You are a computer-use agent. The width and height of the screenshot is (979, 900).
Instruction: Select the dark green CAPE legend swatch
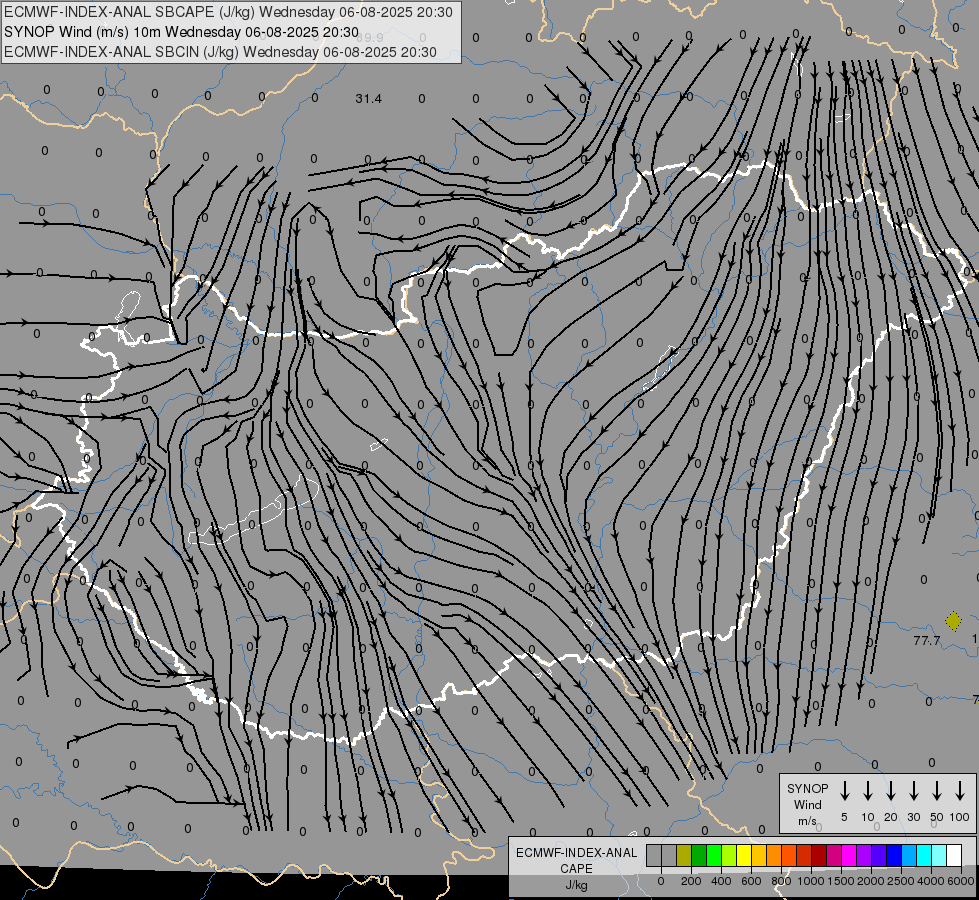coord(699,855)
